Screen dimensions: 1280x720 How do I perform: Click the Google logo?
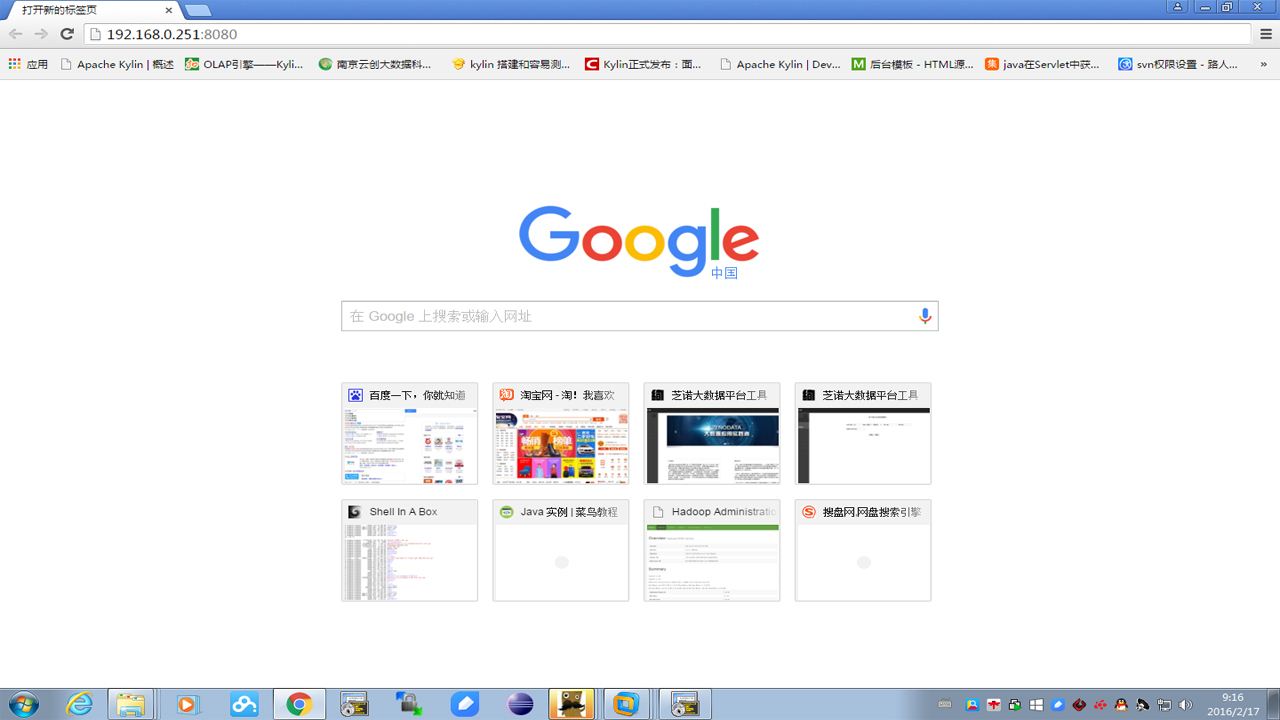pos(639,241)
